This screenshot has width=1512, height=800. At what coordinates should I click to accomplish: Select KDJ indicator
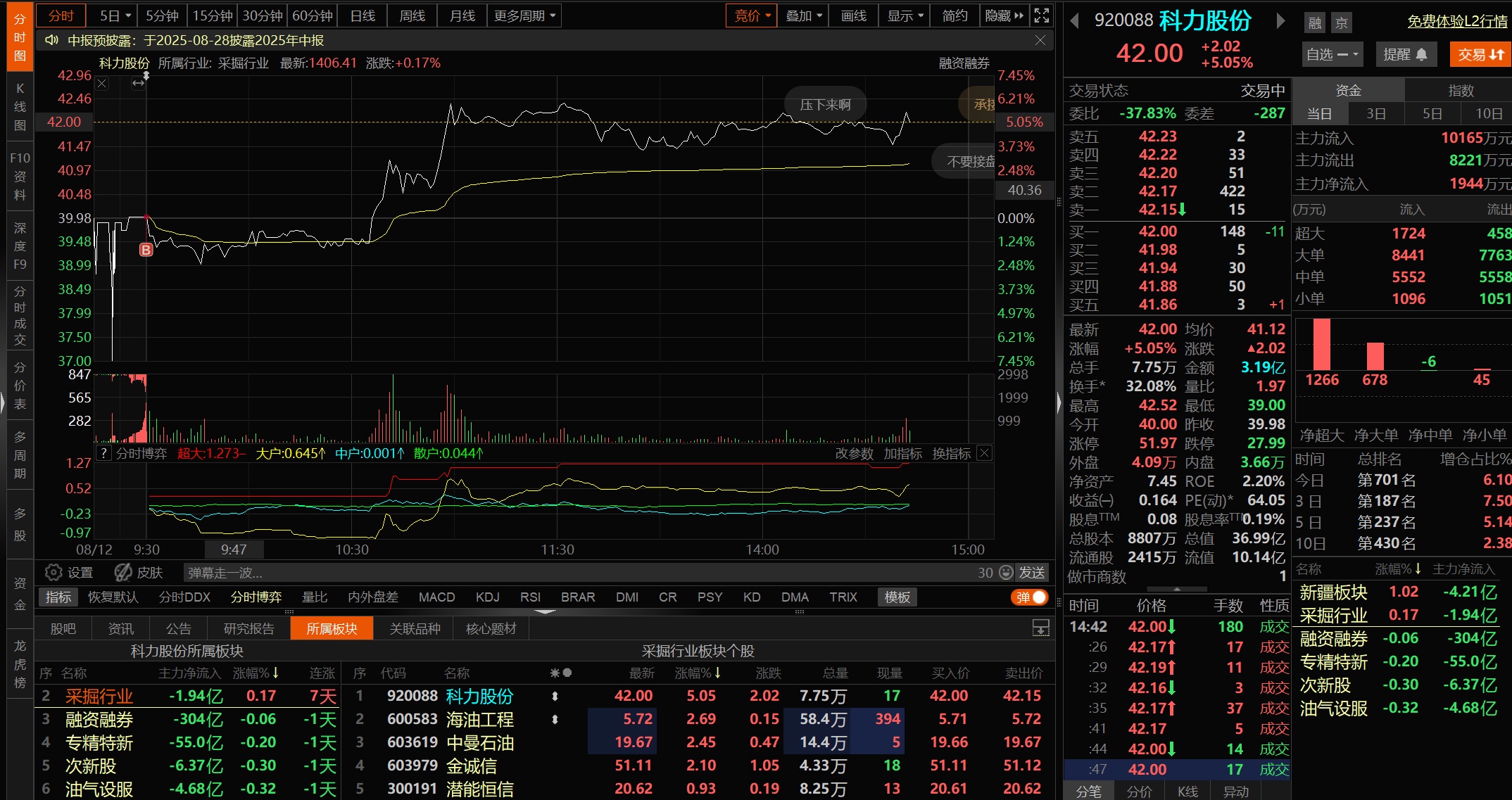click(x=487, y=597)
